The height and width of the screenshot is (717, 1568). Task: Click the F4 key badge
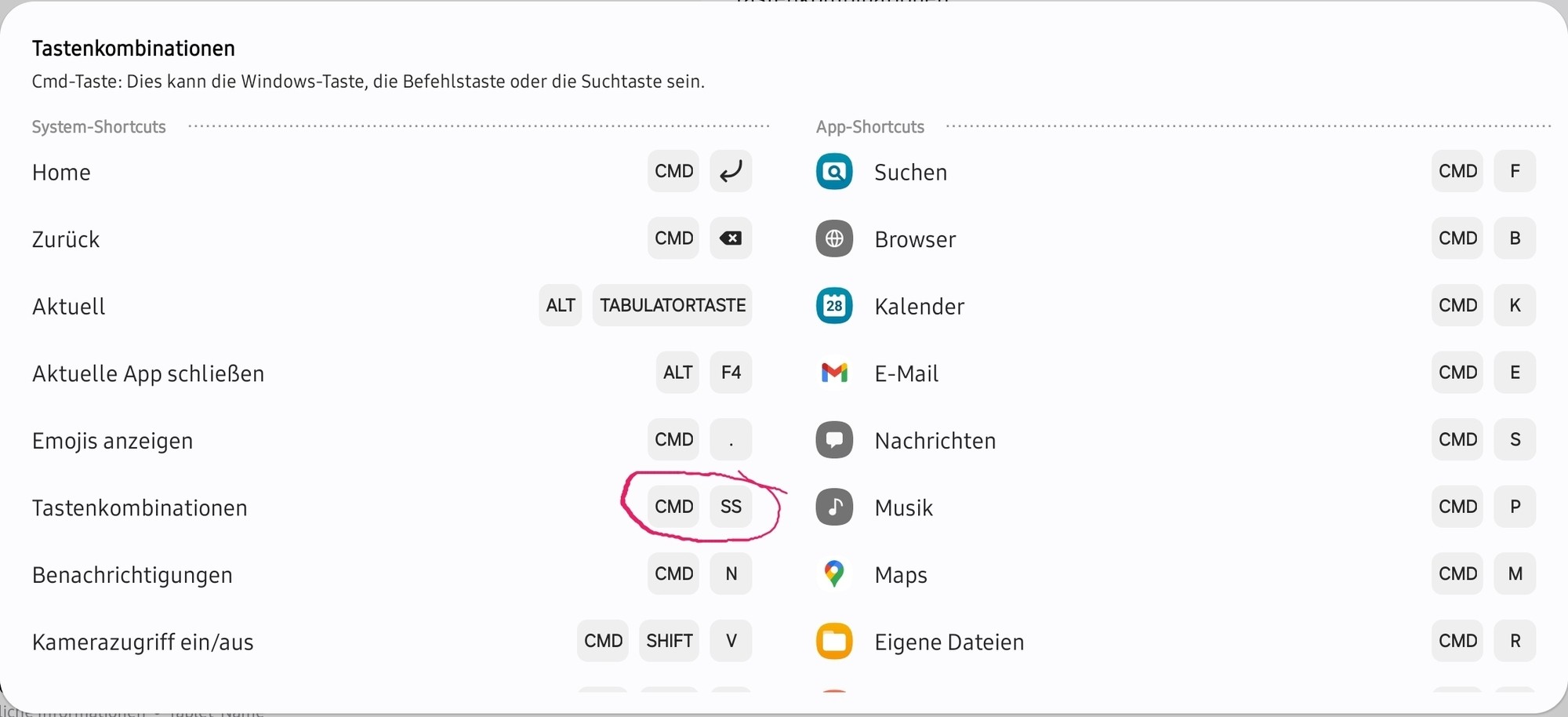pos(731,373)
